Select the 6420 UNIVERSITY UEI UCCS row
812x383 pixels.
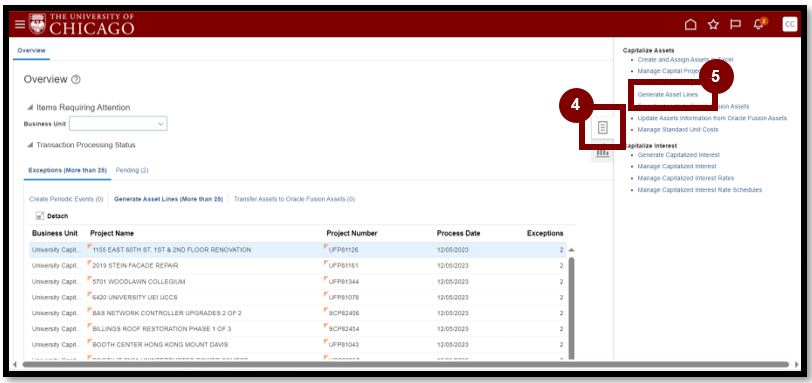point(298,298)
